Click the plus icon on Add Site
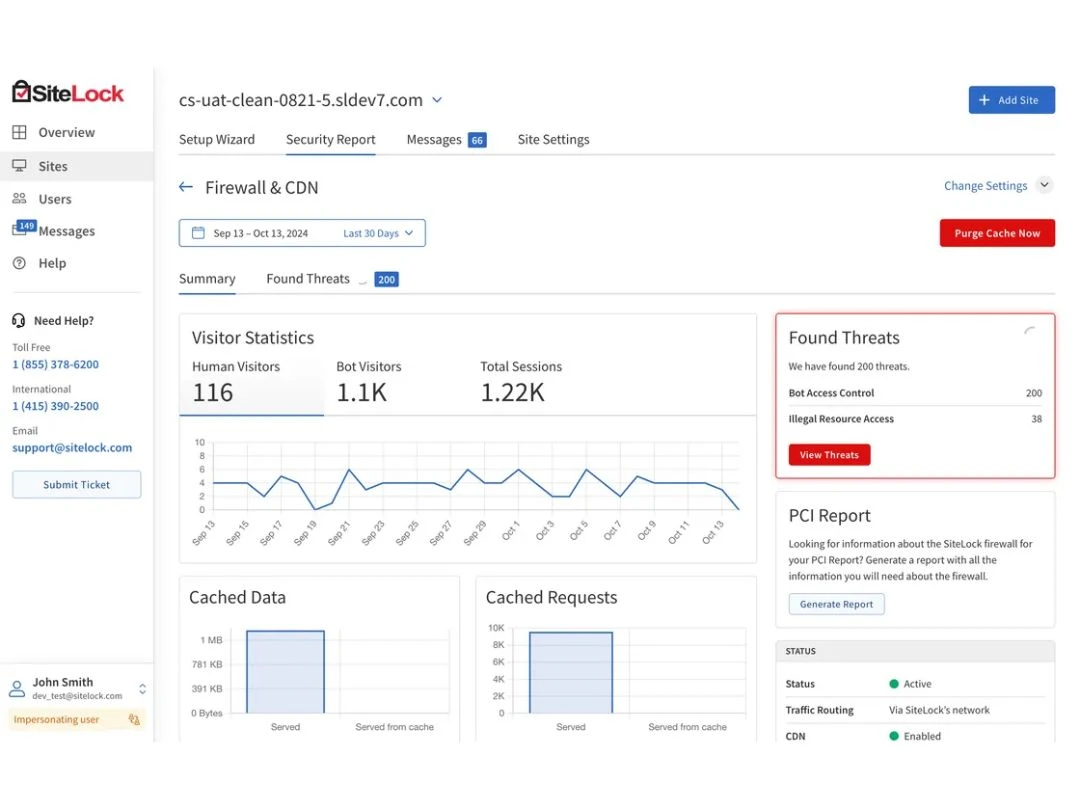The height and width of the screenshot is (810, 1080). (x=984, y=100)
